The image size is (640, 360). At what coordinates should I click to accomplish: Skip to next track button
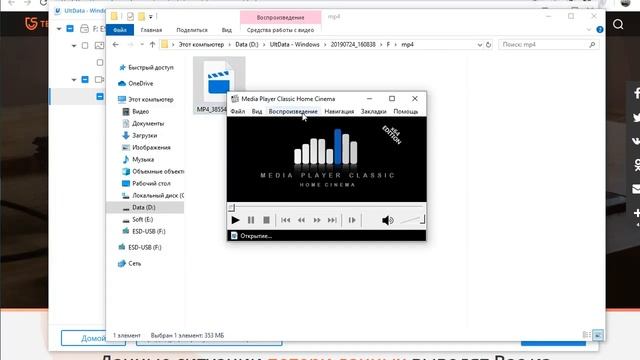click(332, 220)
